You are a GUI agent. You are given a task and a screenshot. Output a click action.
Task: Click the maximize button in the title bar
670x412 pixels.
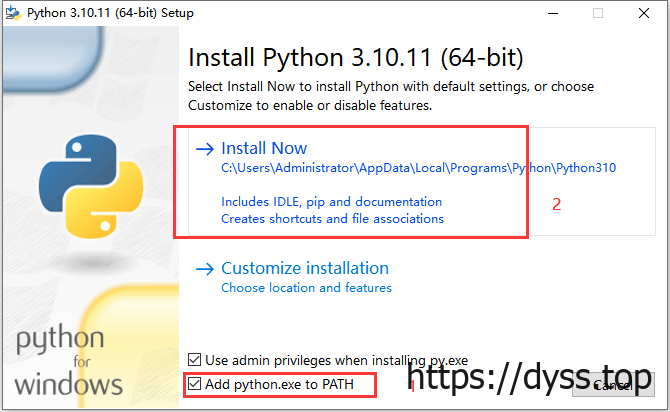pos(598,13)
